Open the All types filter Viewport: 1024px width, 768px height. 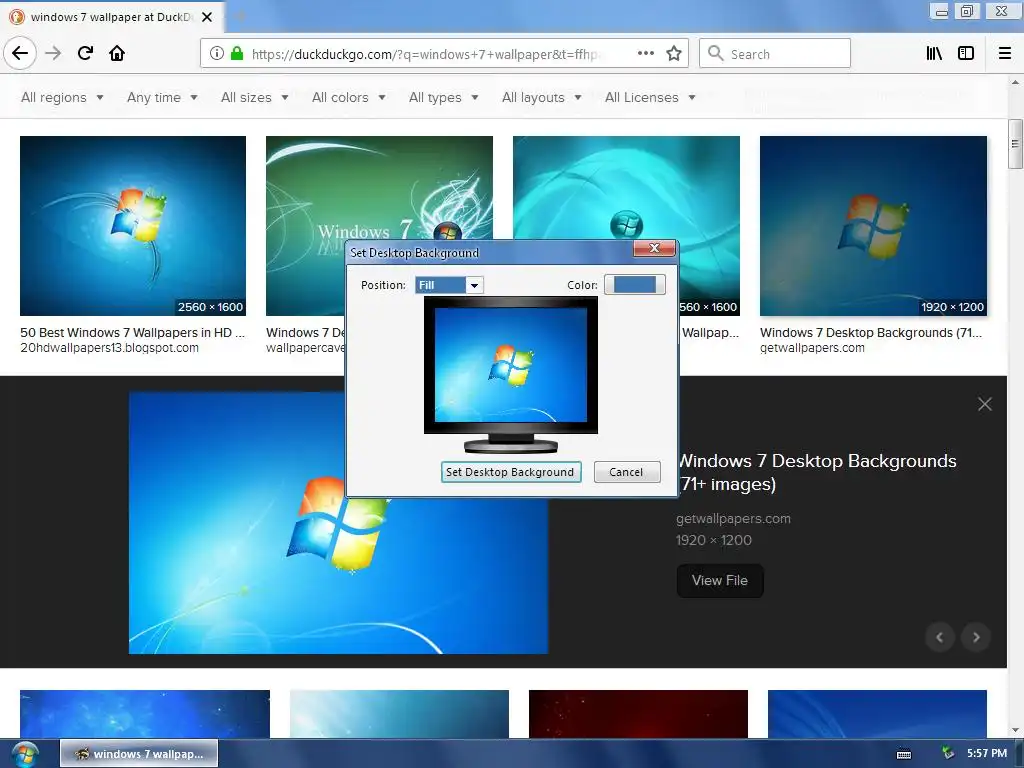443,97
